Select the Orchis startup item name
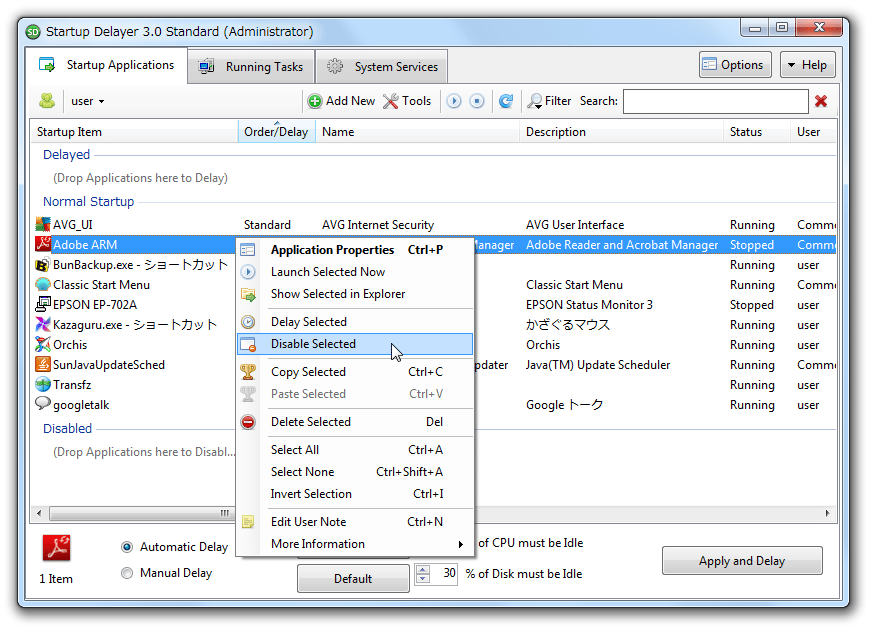The image size is (872, 631). tap(70, 345)
